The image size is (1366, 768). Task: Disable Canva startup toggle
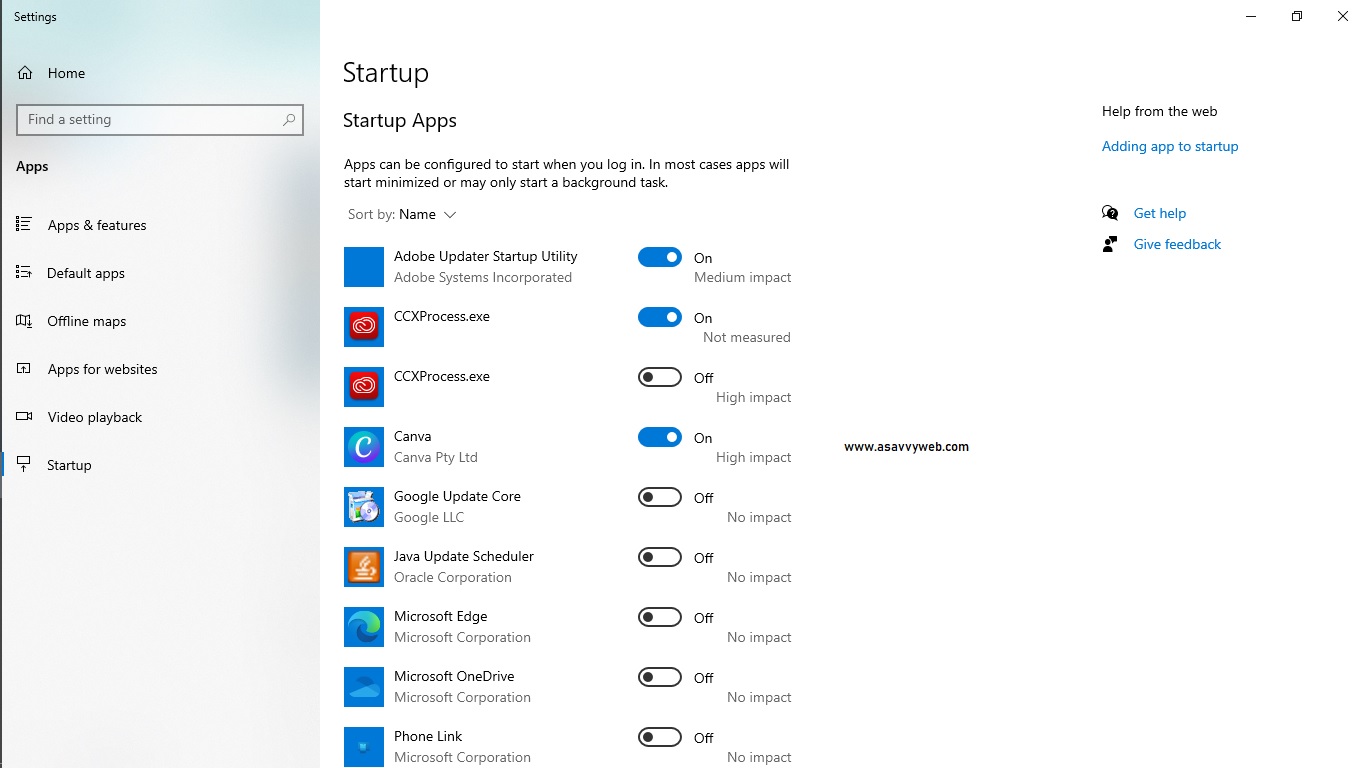(660, 437)
